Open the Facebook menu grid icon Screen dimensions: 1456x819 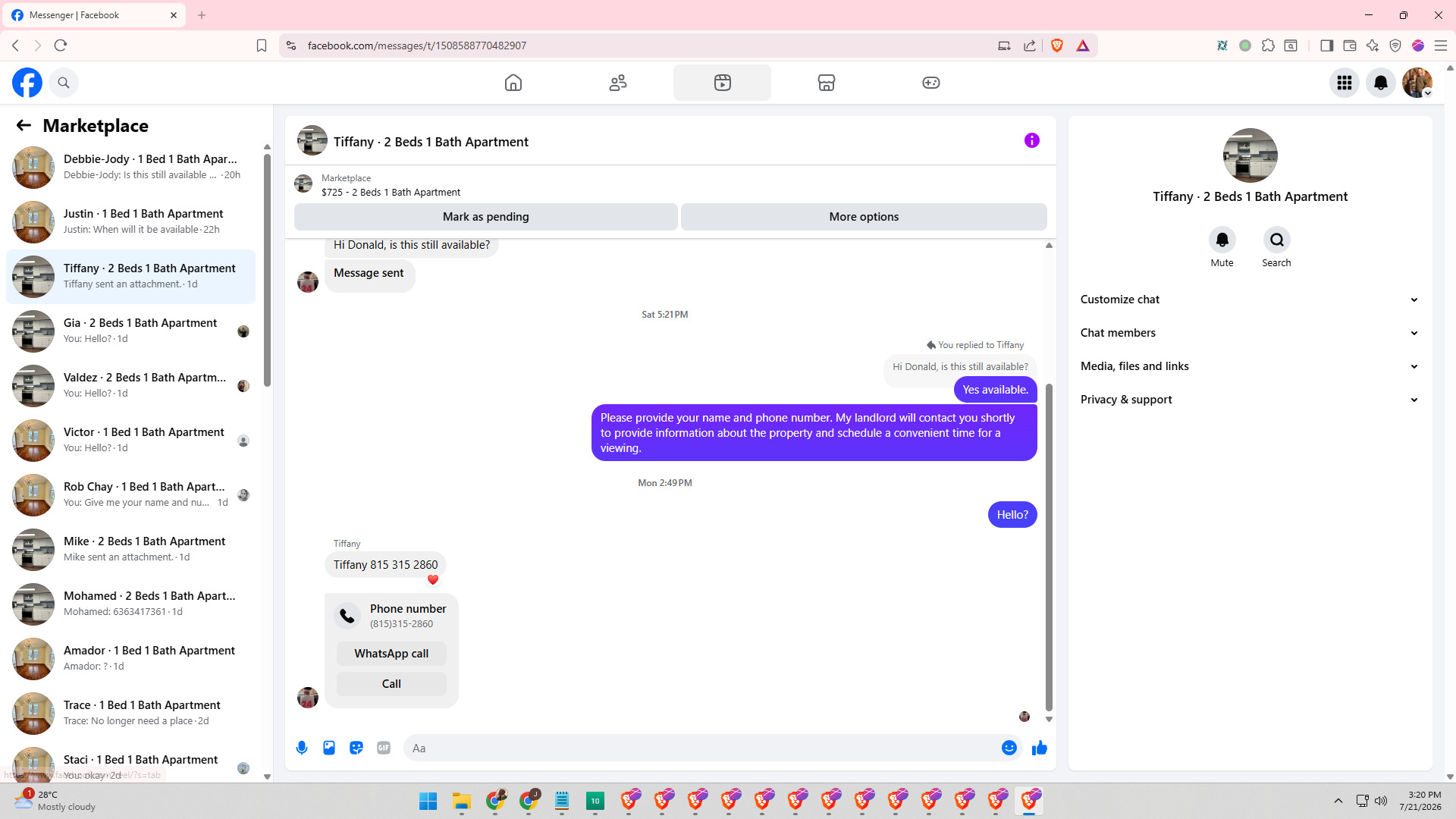1345,83
